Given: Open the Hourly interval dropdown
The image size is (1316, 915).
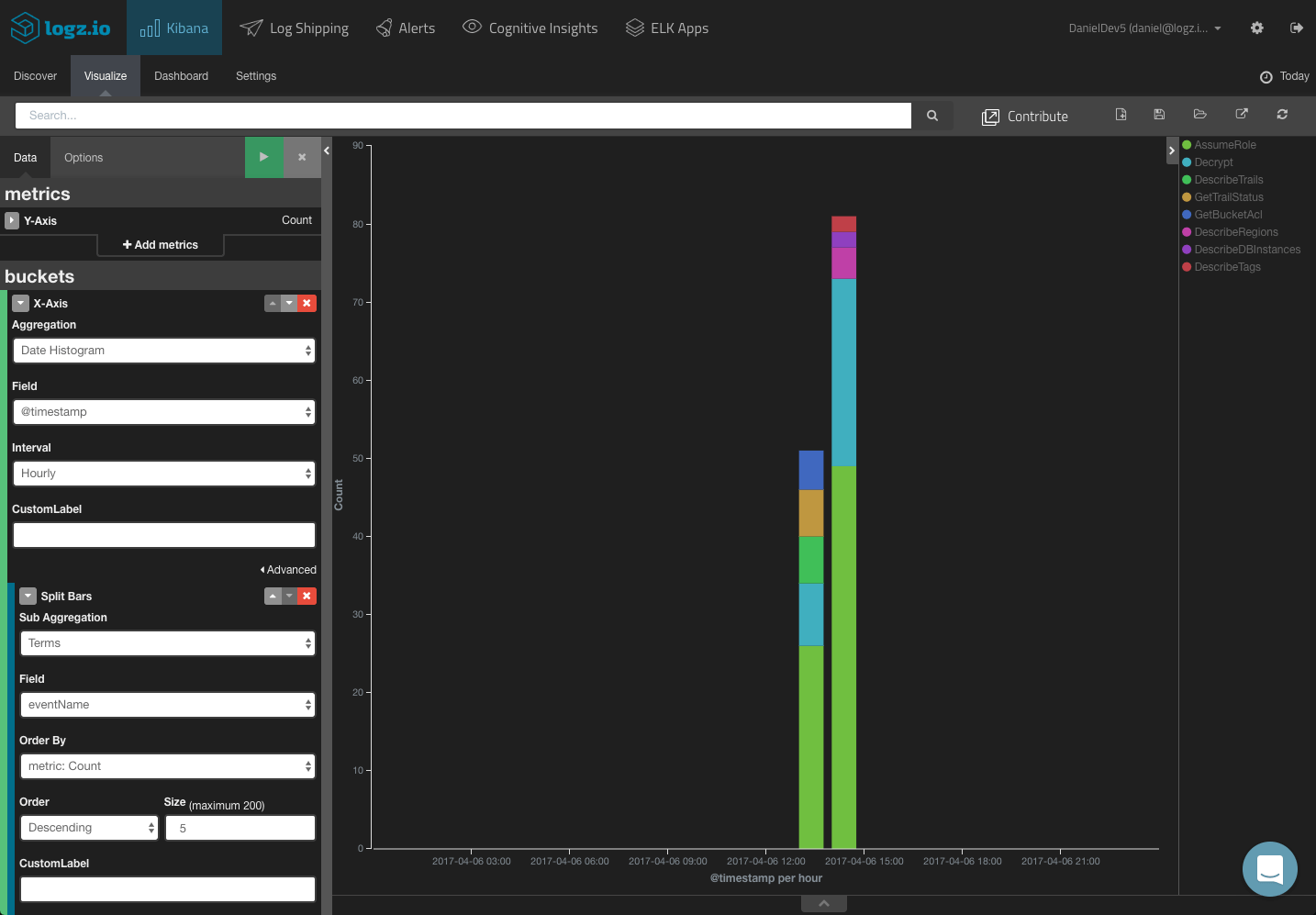Looking at the screenshot, I should [164, 474].
